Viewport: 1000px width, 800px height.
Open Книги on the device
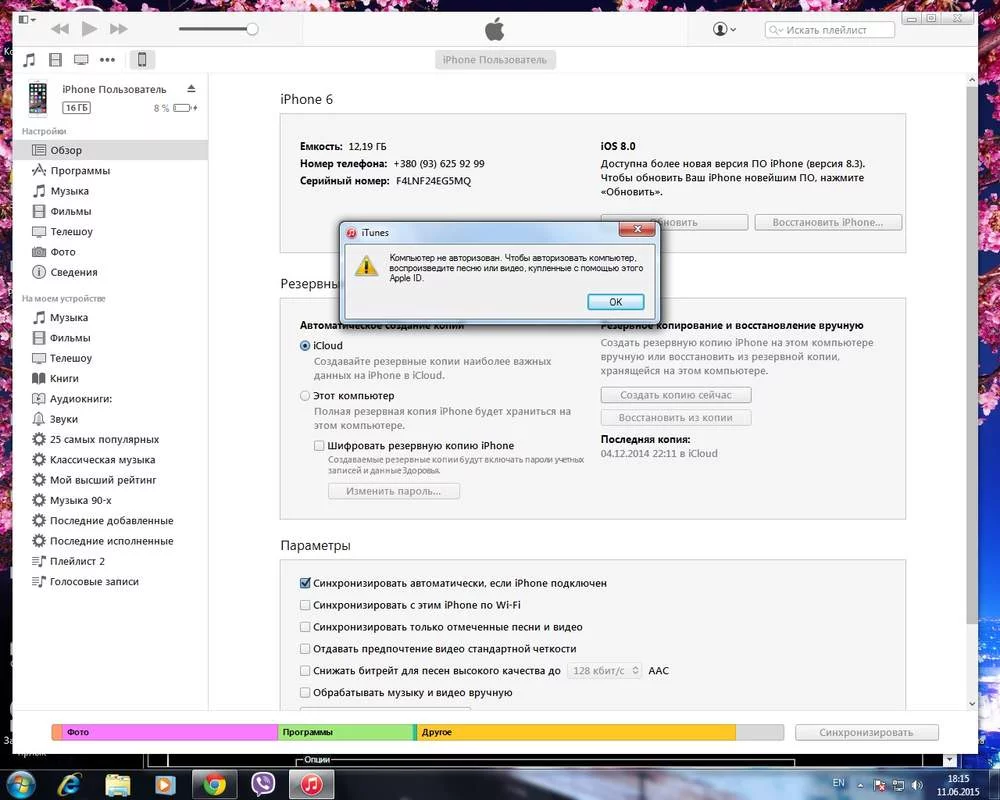(110, 378)
